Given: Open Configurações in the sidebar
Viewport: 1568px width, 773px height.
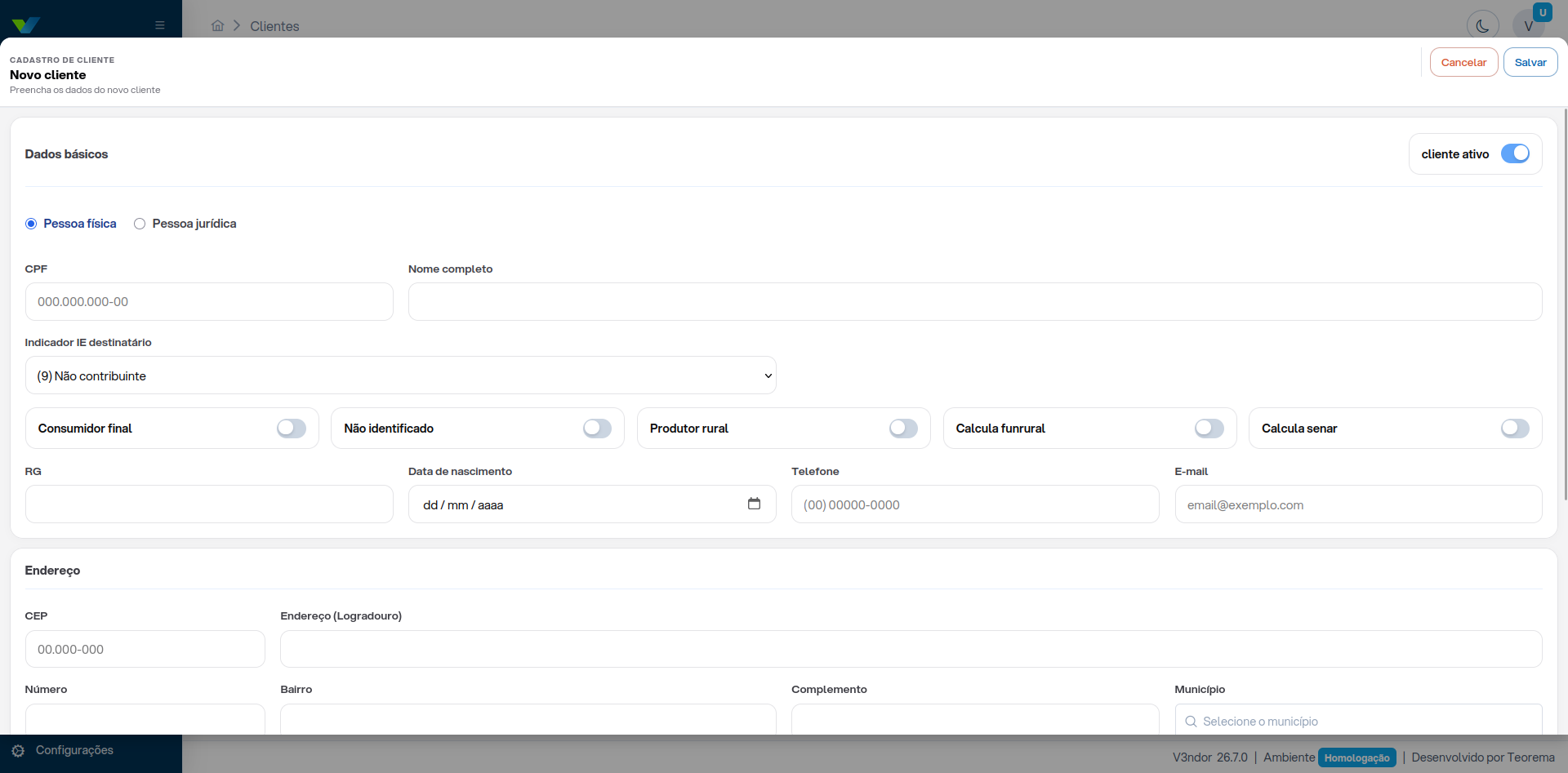Looking at the screenshot, I should [74, 750].
